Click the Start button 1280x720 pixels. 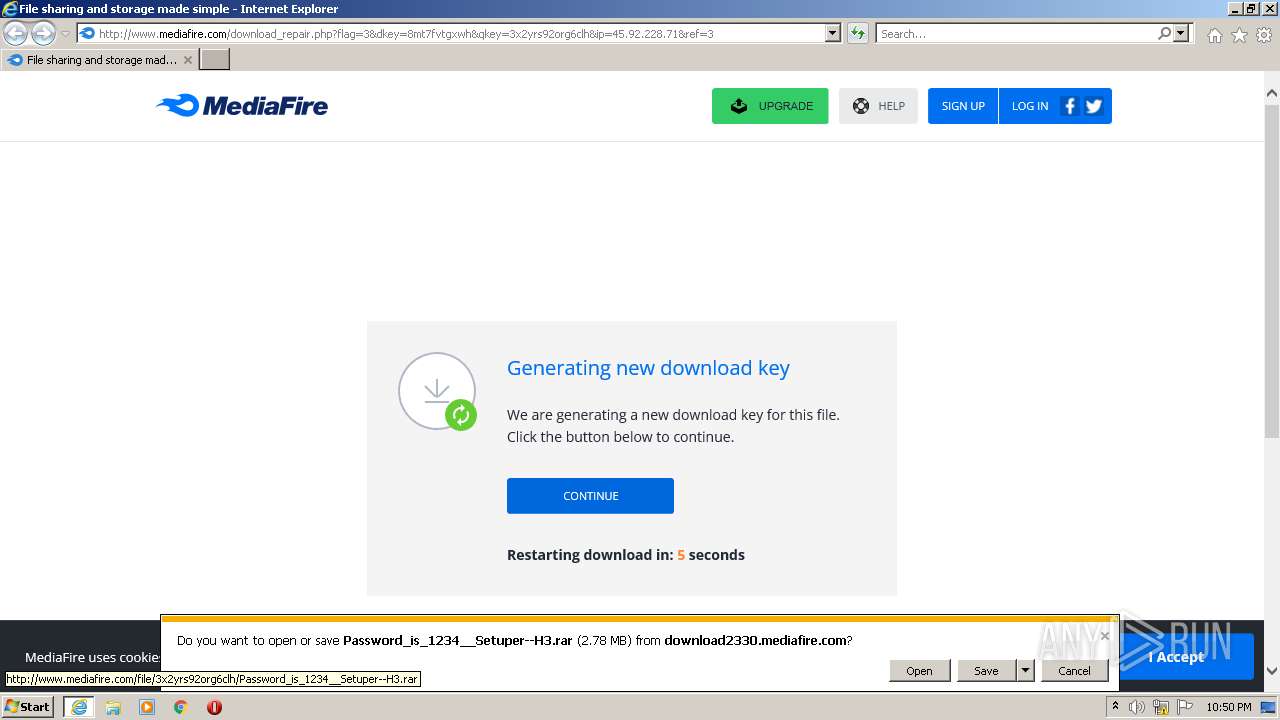(28, 707)
